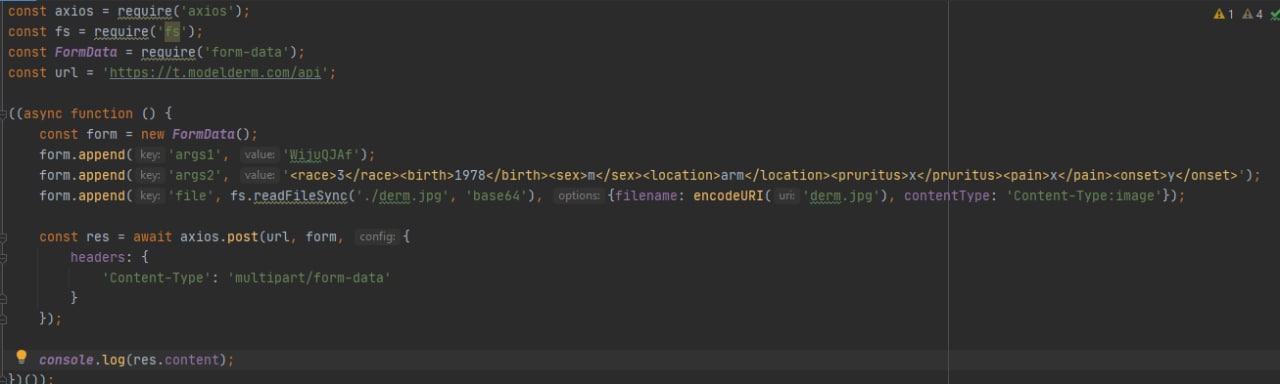
Task: Open the lightbulb quick-fix beside console.log
Action: [x=21, y=358]
